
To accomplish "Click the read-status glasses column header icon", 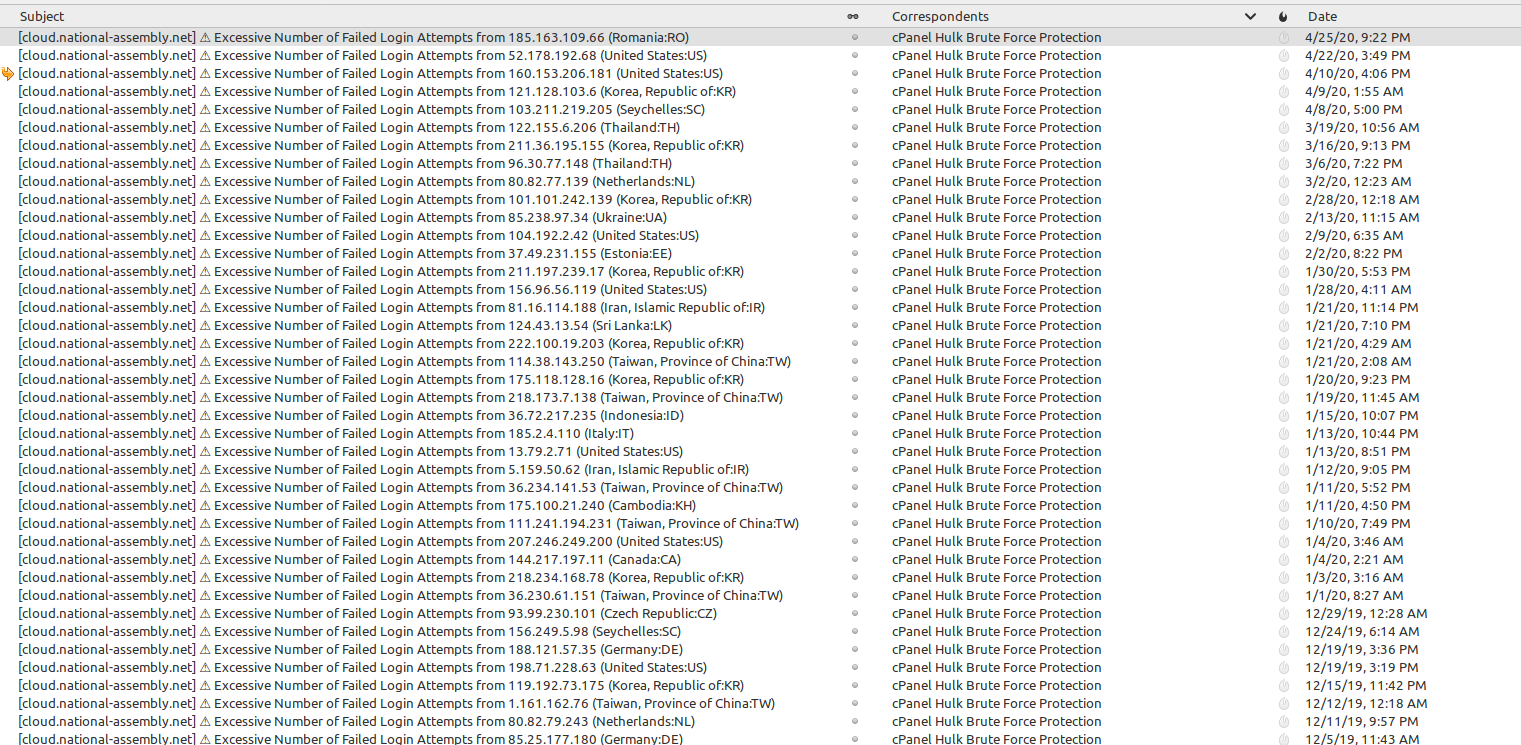I will click(852, 16).
